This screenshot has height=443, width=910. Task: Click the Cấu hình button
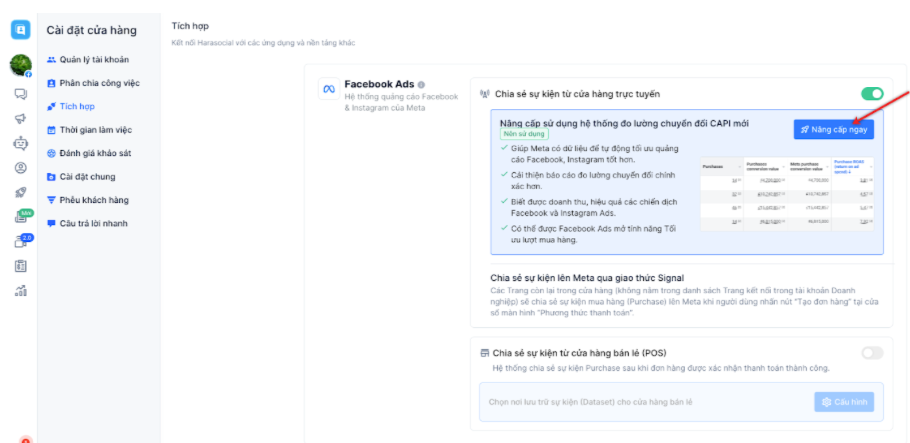tap(844, 402)
